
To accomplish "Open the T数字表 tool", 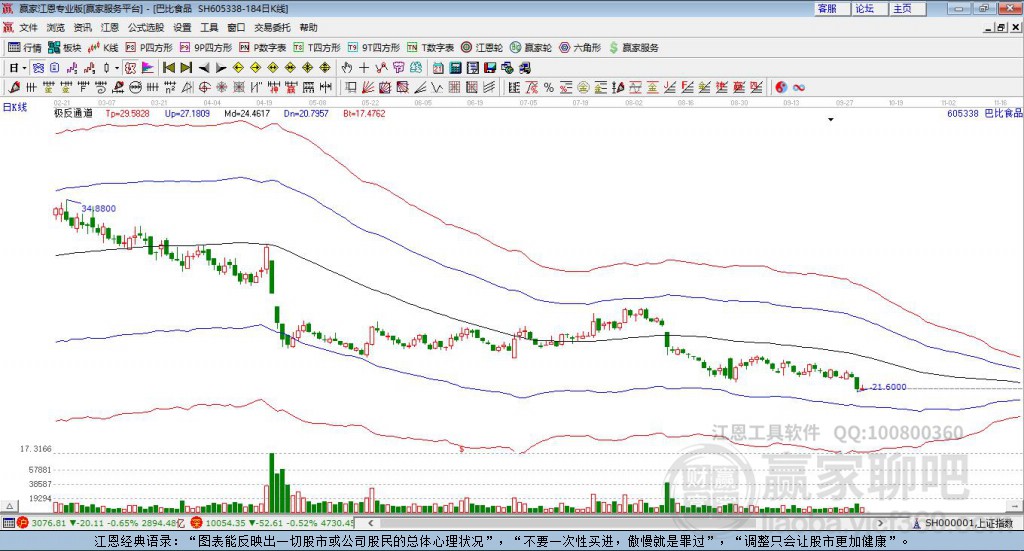I will click(x=430, y=48).
